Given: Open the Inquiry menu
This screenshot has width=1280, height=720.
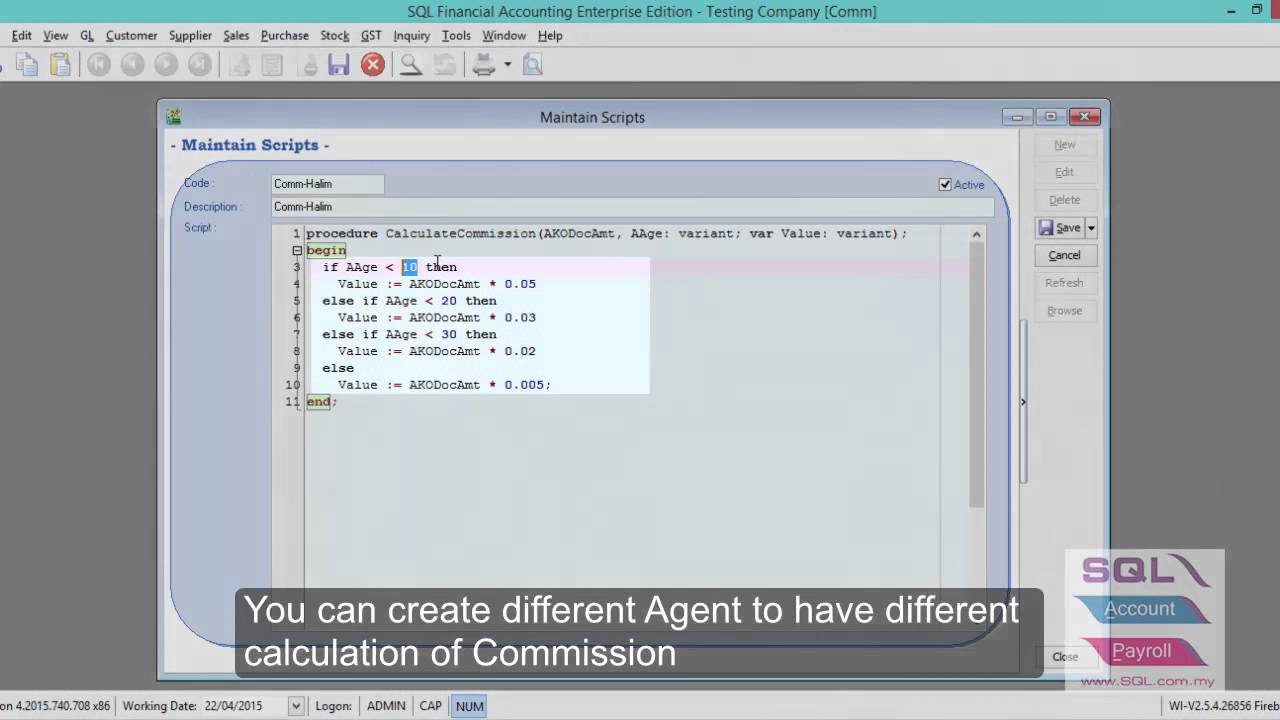Looking at the screenshot, I should click(411, 35).
